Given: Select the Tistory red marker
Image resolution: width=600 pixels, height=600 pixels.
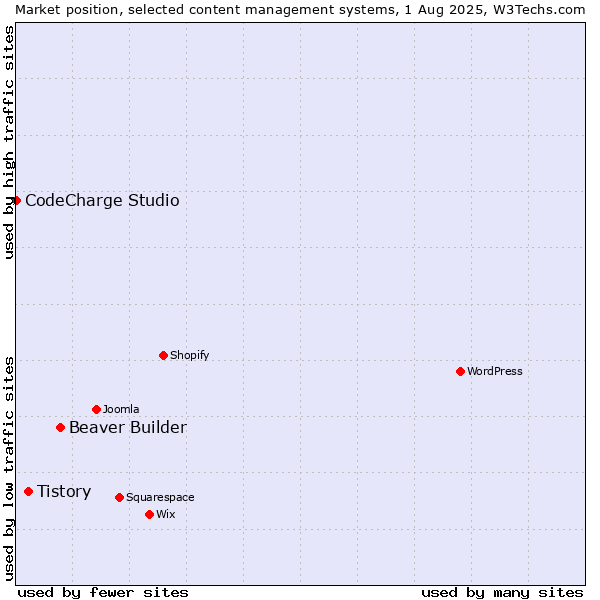Looking at the screenshot, I should tap(28, 491).
